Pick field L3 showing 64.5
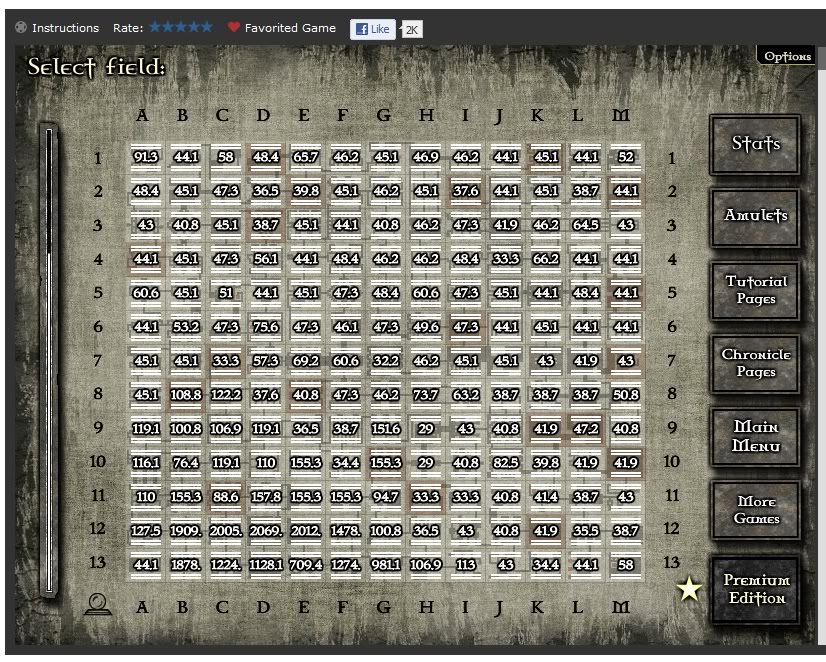The height and width of the screenshot is (662, 826). 586,225
